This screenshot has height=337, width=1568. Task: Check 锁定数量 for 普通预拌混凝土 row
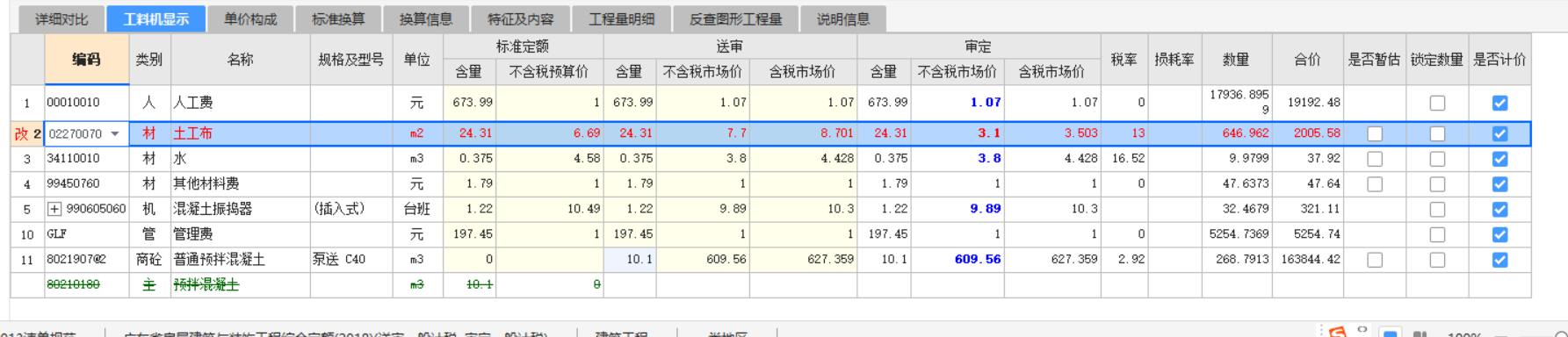pos(1437,261)
